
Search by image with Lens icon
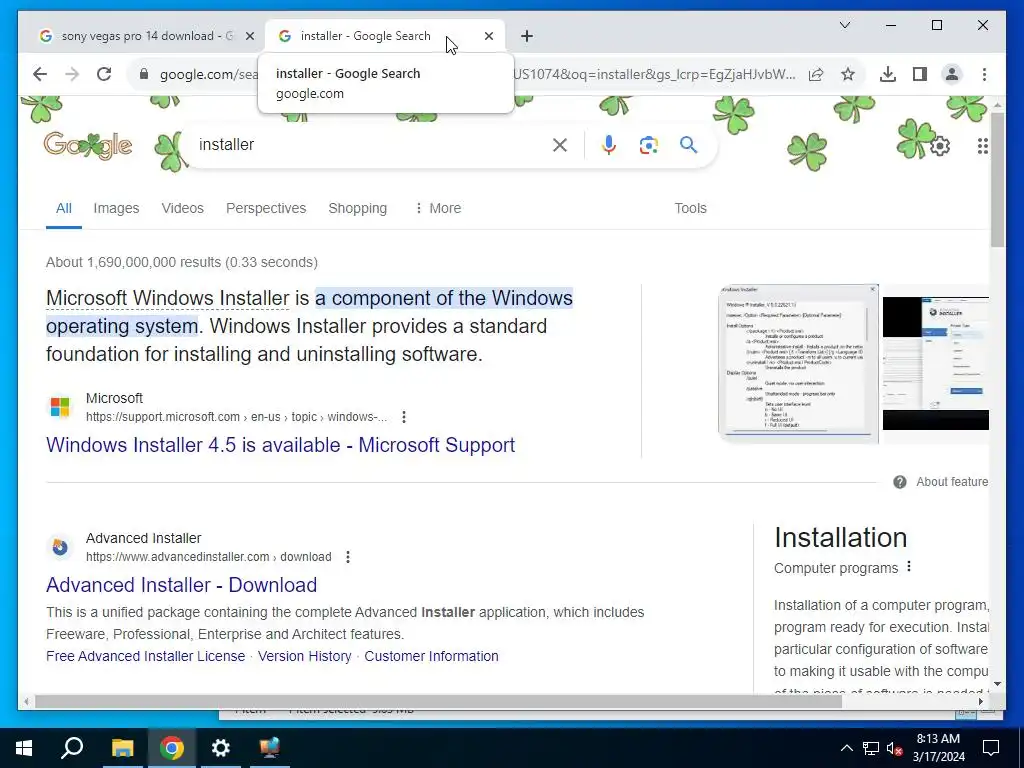coord(648,145)
